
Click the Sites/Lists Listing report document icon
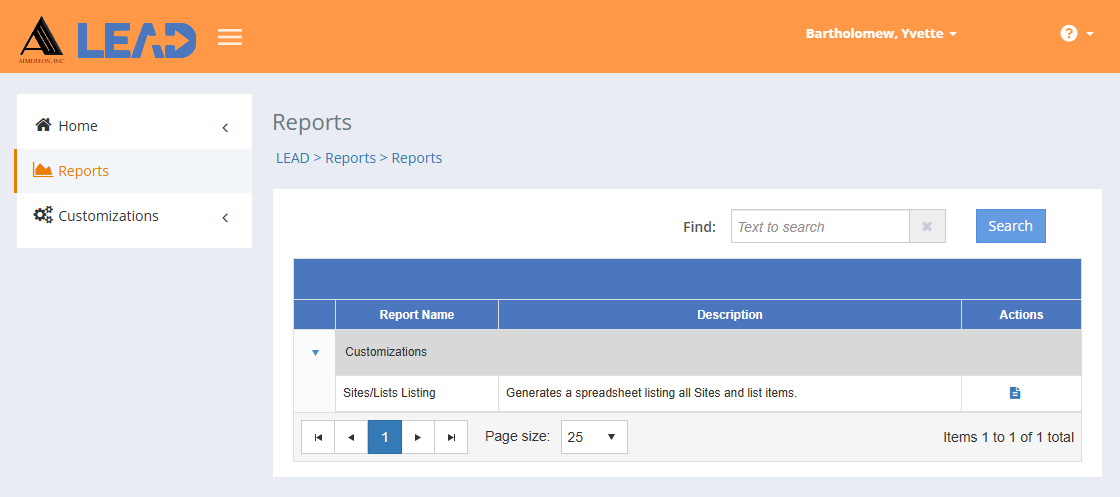pyautogui.click(x=1015, y=393)
